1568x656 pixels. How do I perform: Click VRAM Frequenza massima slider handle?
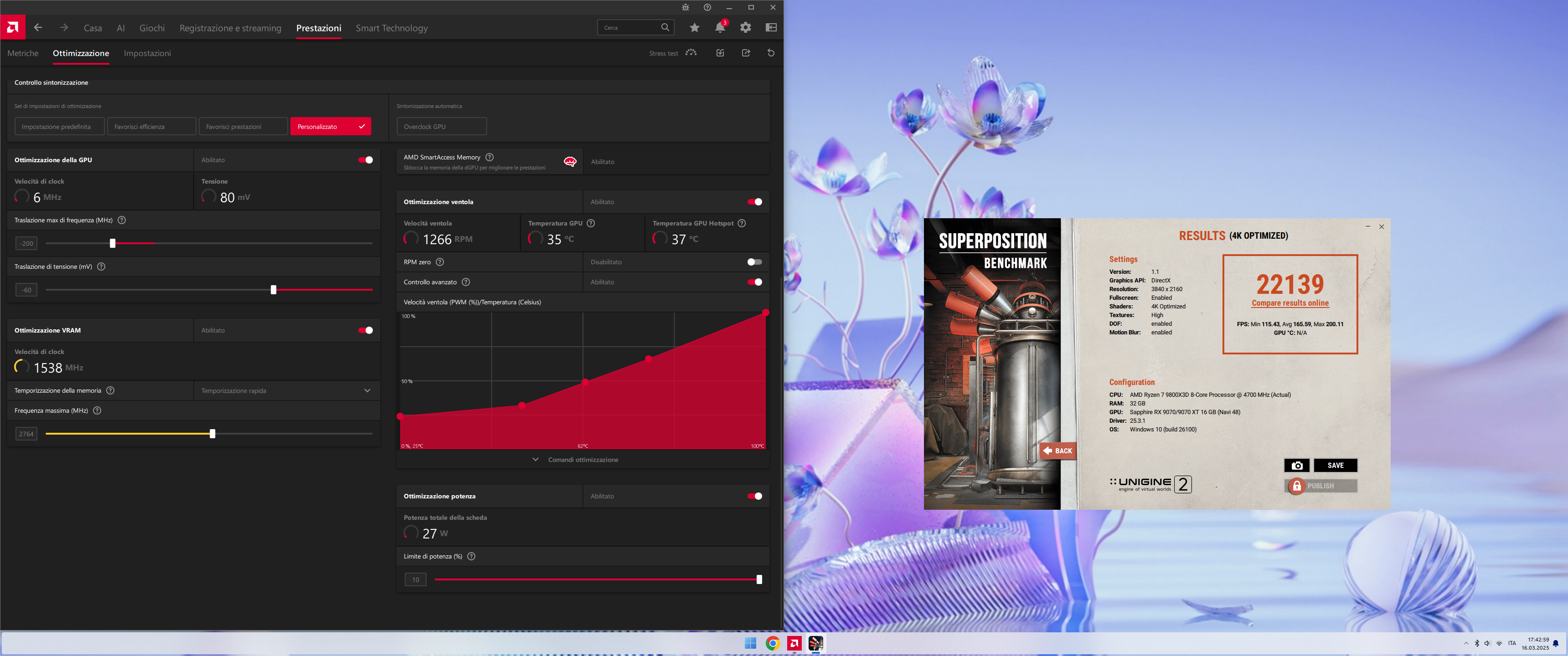point(212,434)
